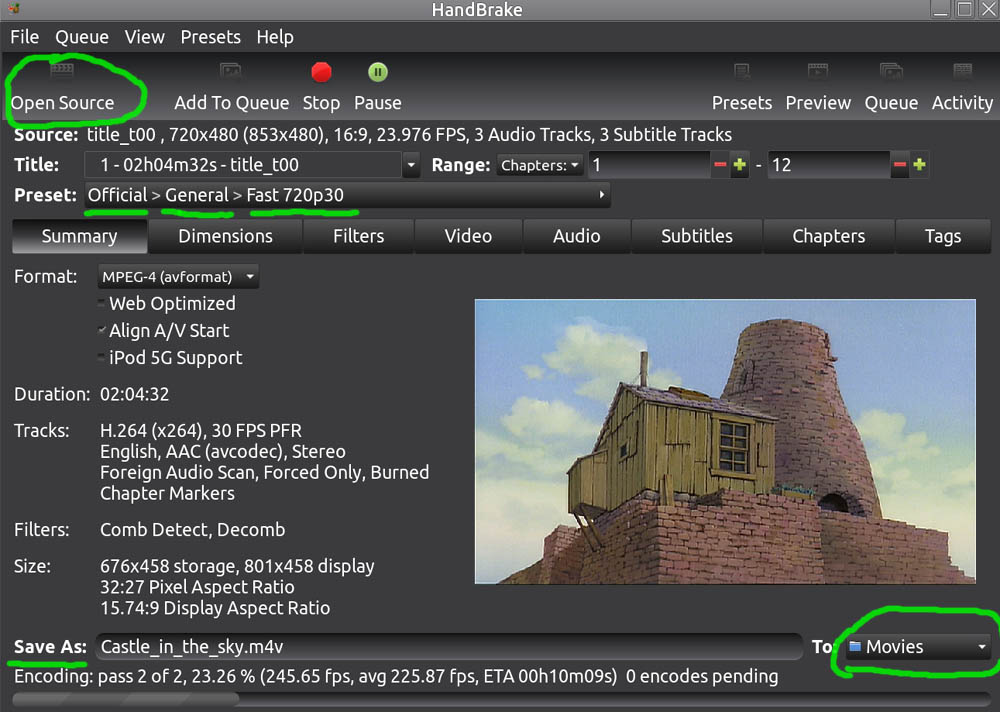This screenshot has width=1000, height=712.
Task: Increase the end chapter 12 with plus
Action: click(920, 165)
